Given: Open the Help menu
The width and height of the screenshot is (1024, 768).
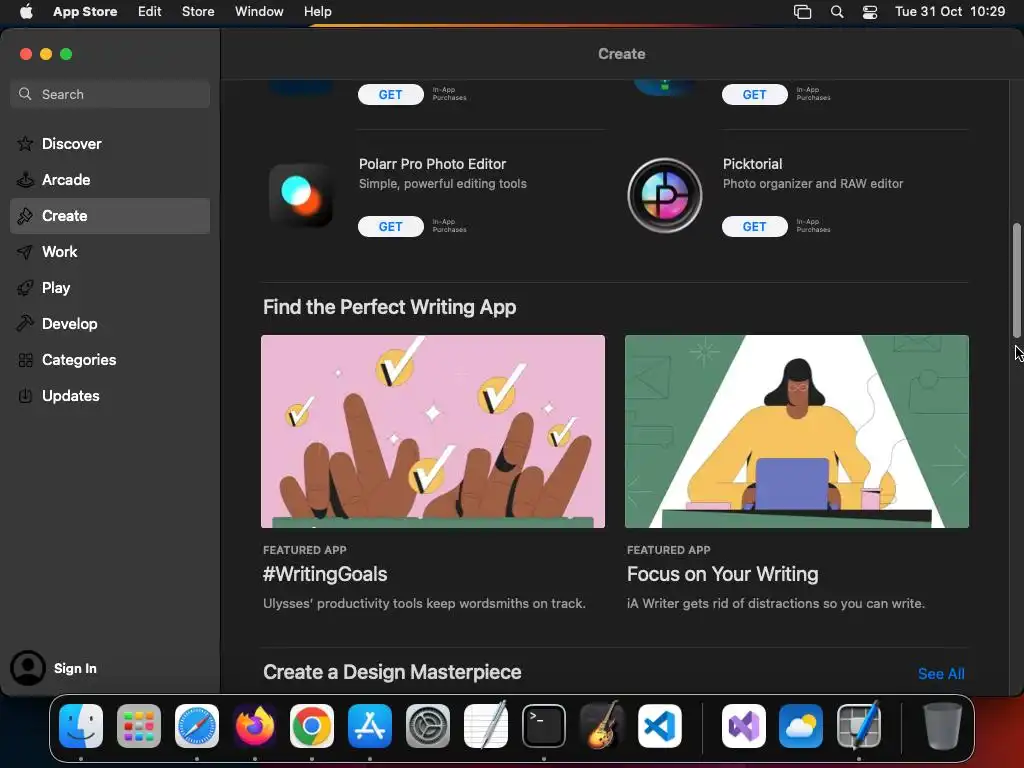Looking at the screenshot, I should (317, 12).
